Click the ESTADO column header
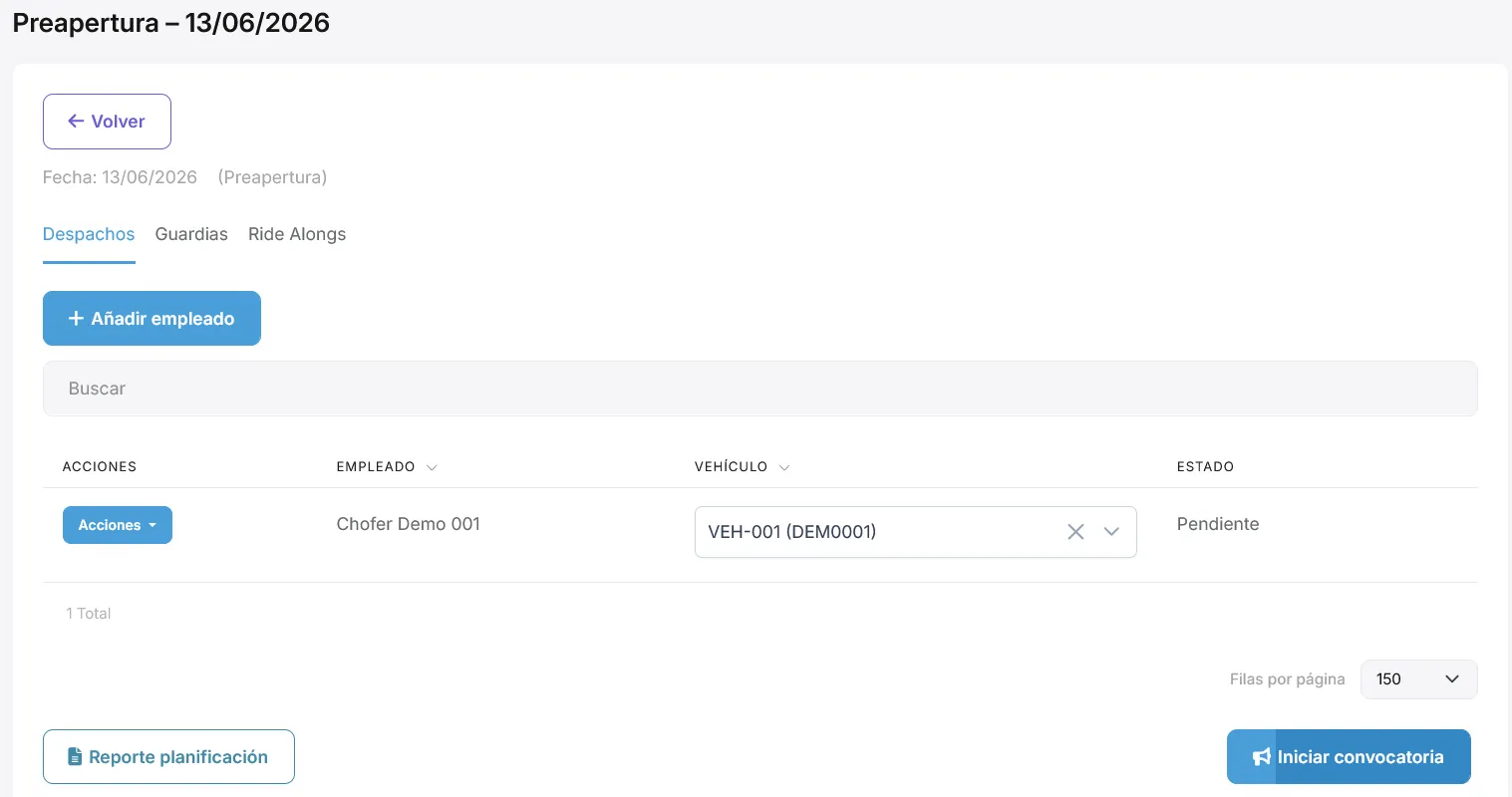This screenshot has height=797, width=1512. (1205, 466)
